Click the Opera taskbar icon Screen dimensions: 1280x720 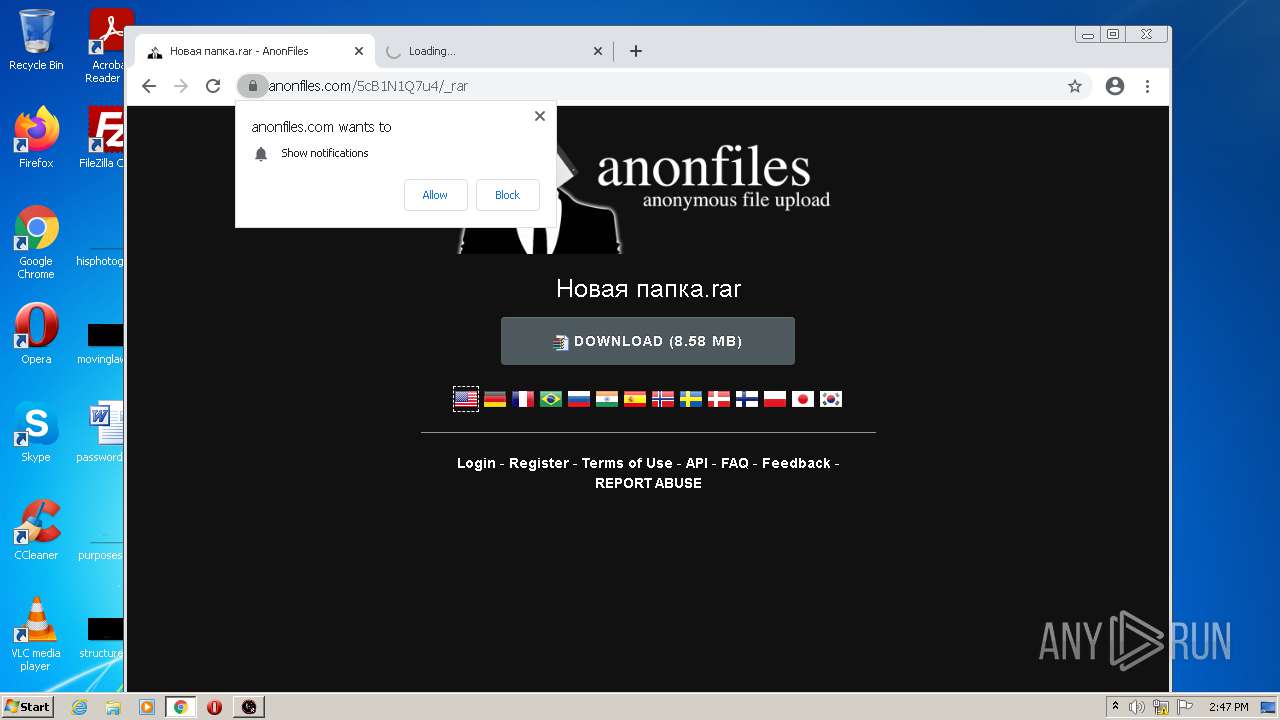tap(214, 707)
